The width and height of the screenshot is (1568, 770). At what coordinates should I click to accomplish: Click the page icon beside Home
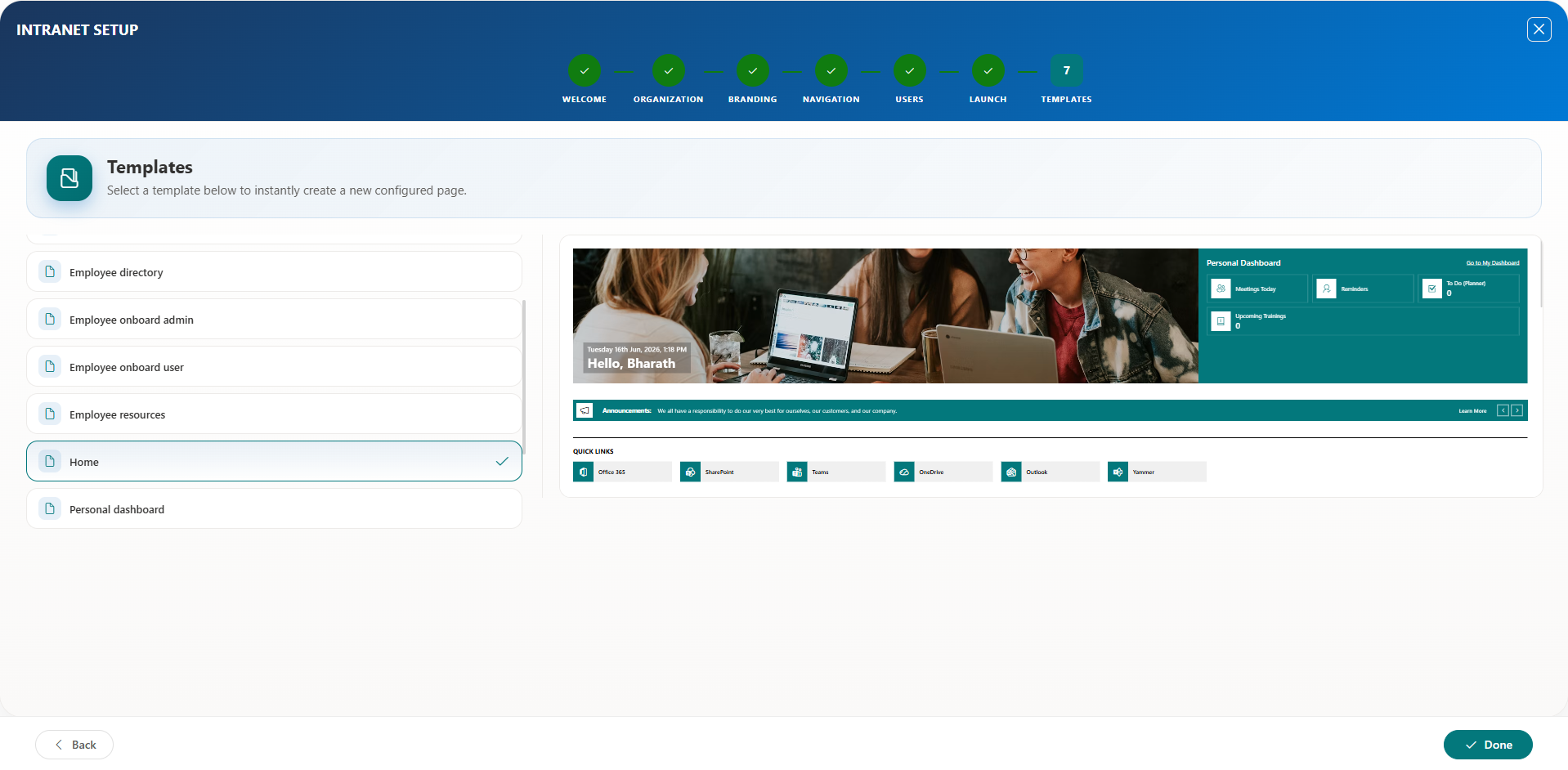[x=50, y=461]
